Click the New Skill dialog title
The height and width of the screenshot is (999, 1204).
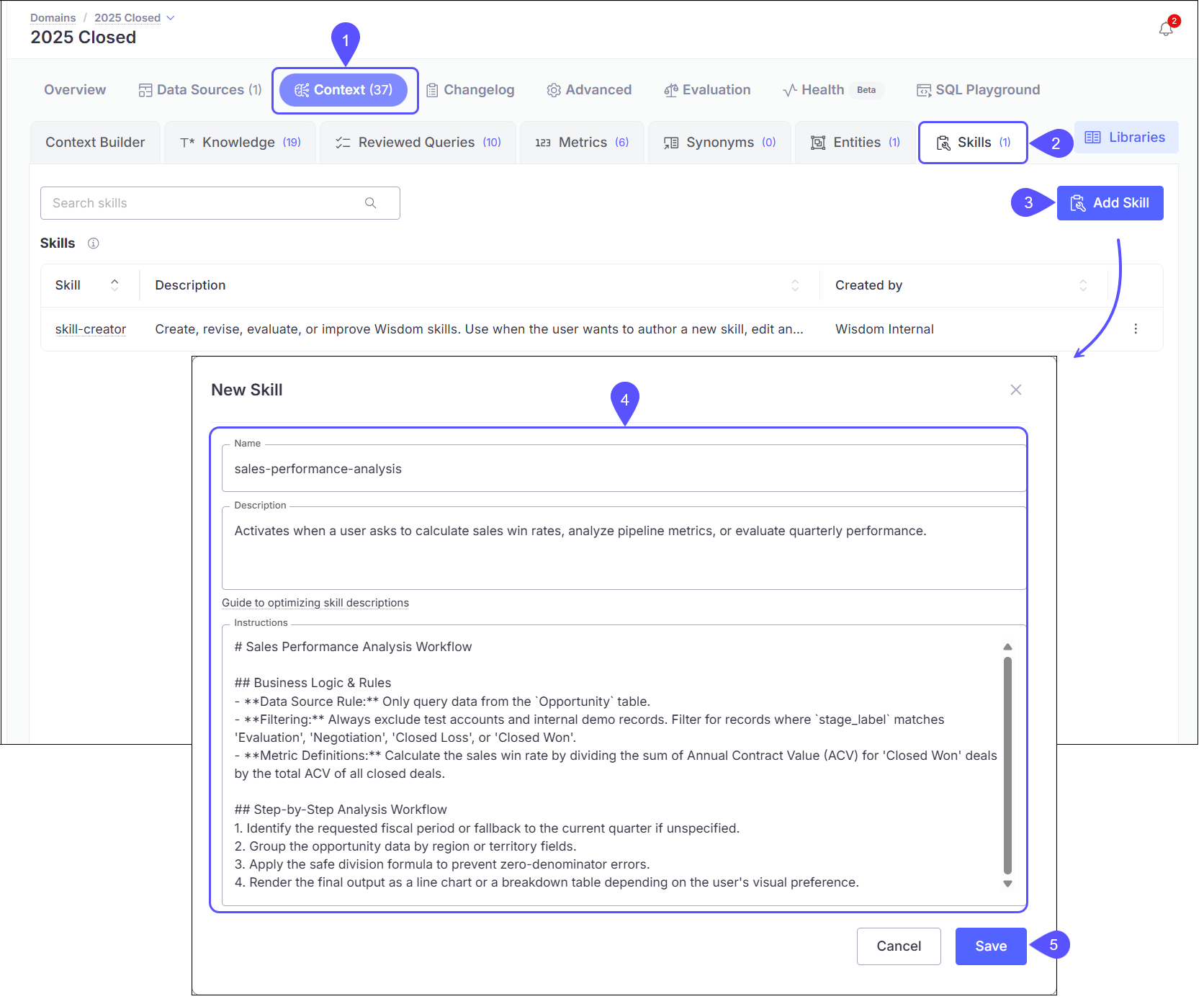(247, 390)
